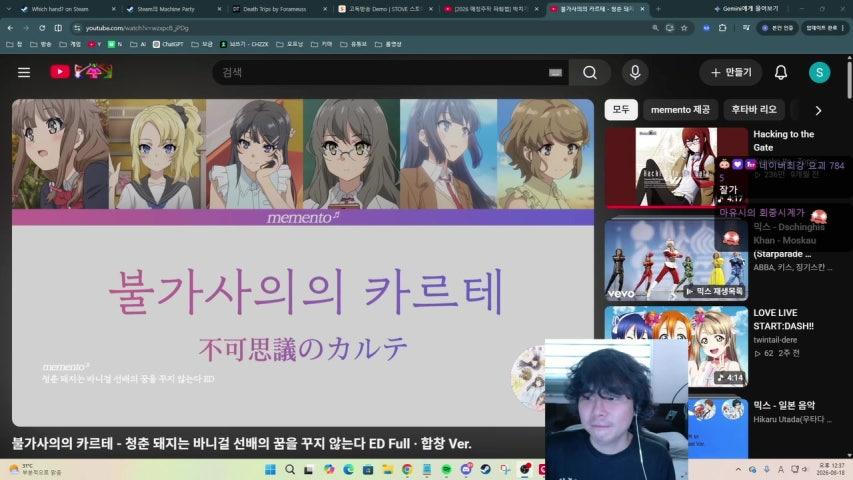
Task: Open the CHZZK bookmark
Action: [244, 44]
